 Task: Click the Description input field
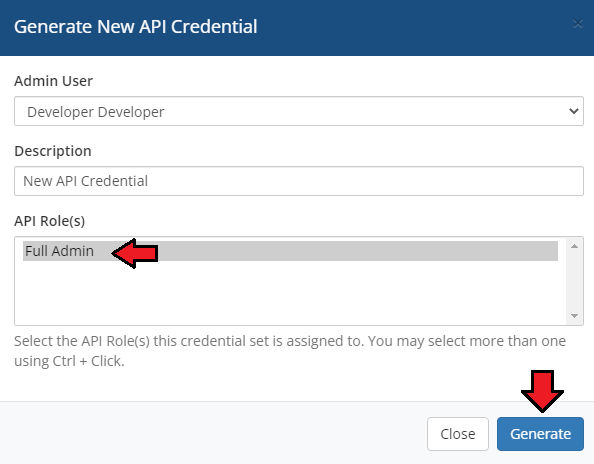[299, 181]
